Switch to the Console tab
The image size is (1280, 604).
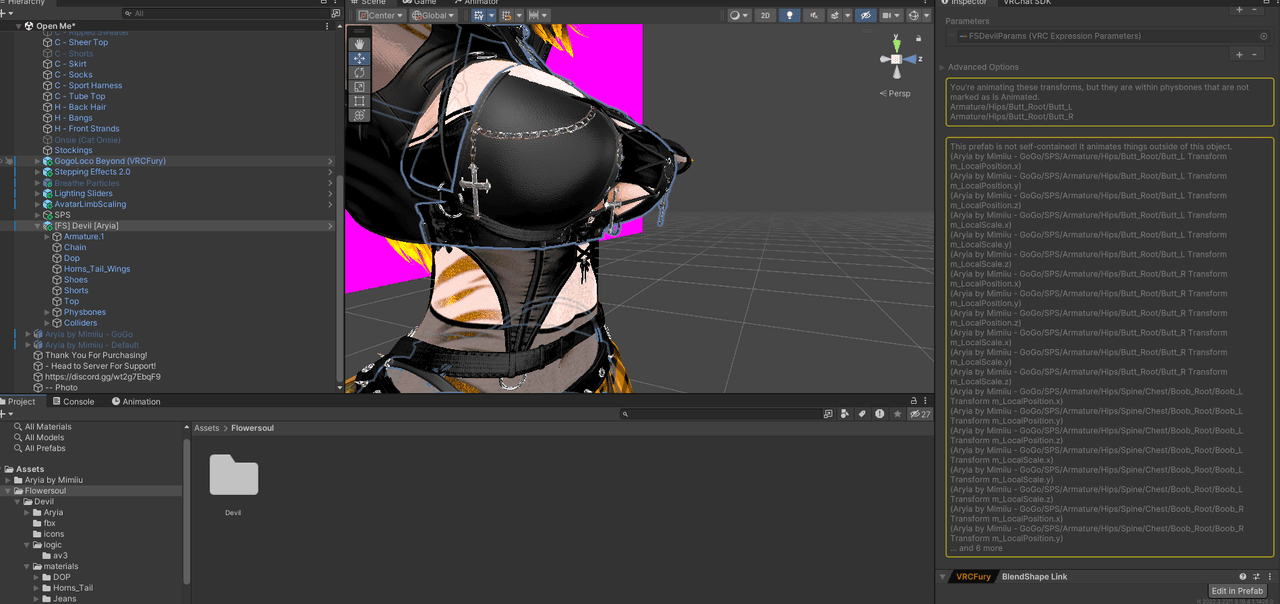pyautogui.click(x=73, y=402)
